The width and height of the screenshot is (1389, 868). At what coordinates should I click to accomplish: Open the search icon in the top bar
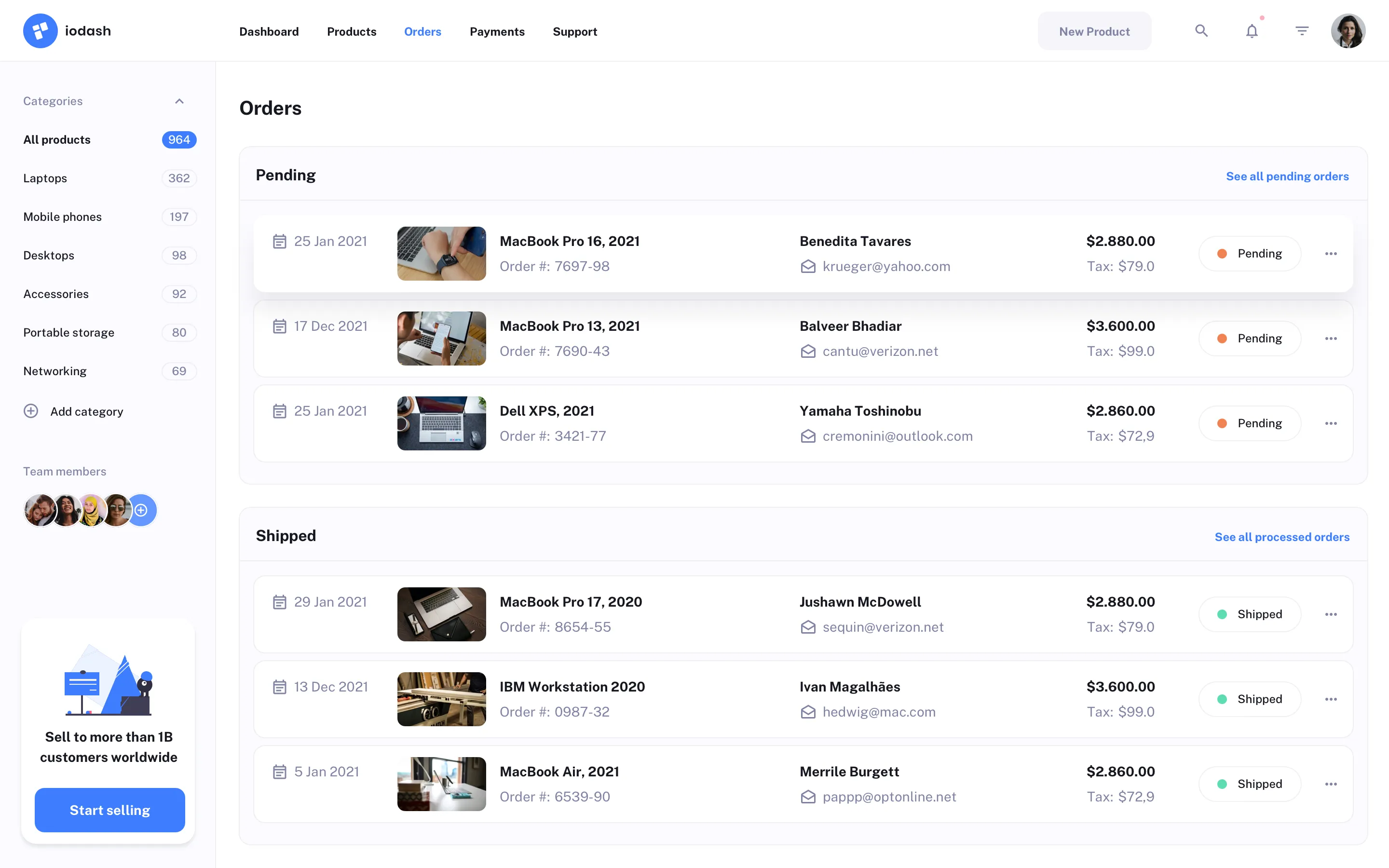coord(1201,30)
